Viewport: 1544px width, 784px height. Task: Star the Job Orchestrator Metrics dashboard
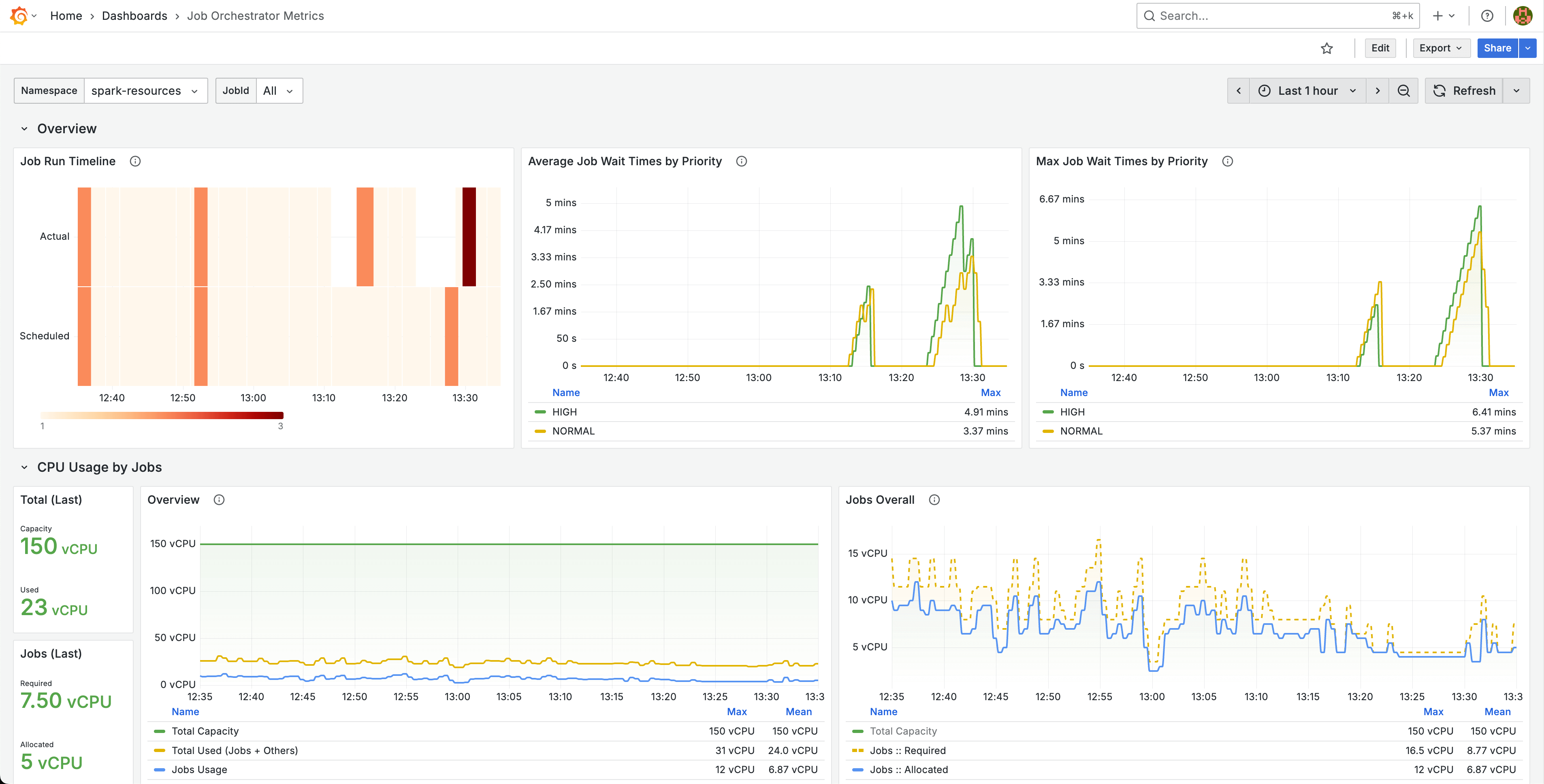point(1327,48)
